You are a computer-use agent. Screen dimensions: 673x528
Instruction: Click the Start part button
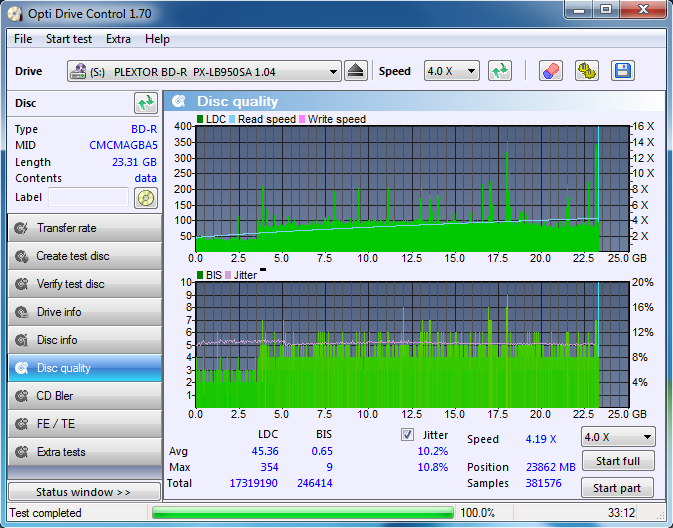tap(618, 488)
